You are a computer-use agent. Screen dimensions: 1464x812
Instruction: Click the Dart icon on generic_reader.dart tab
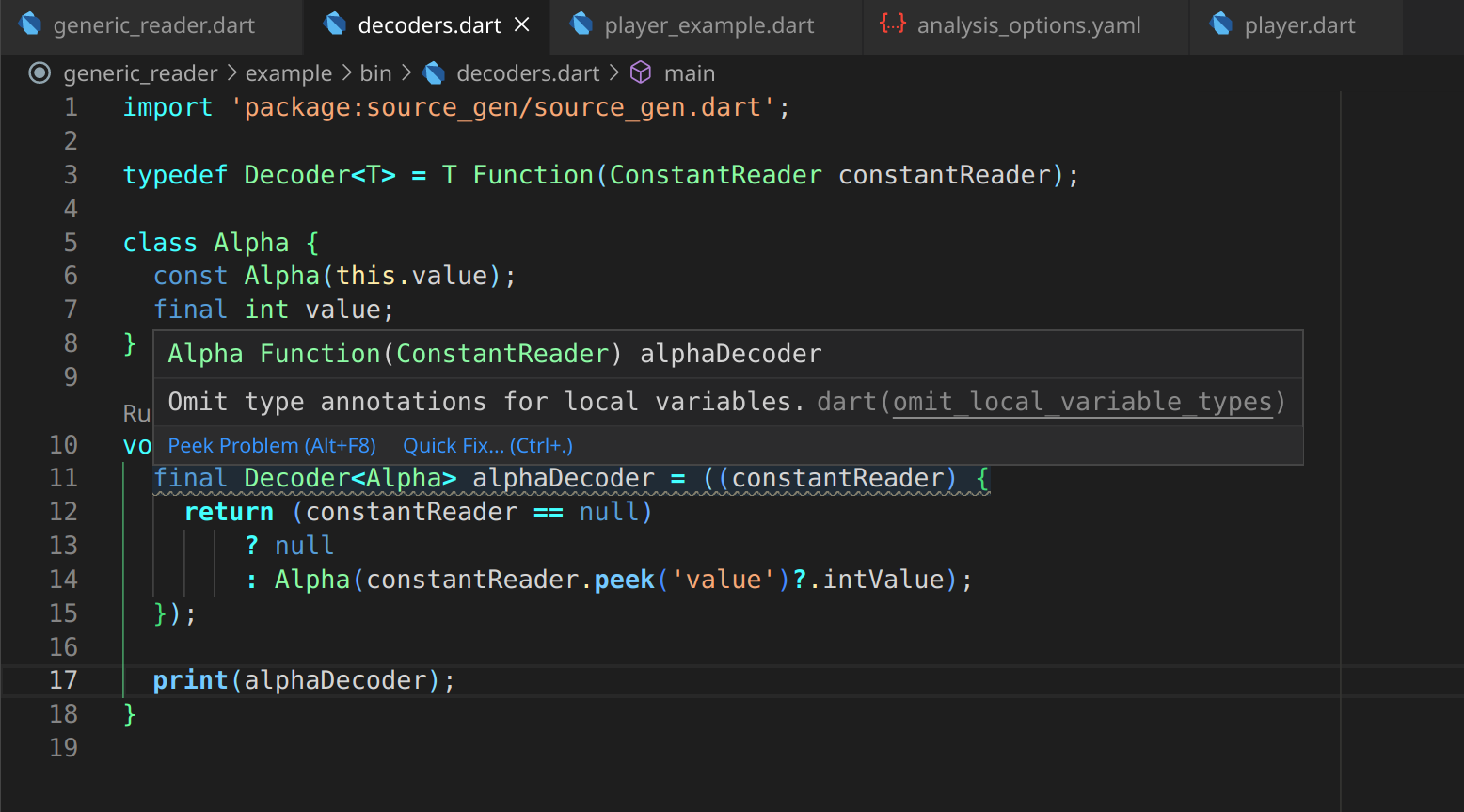tap(32, 24)
